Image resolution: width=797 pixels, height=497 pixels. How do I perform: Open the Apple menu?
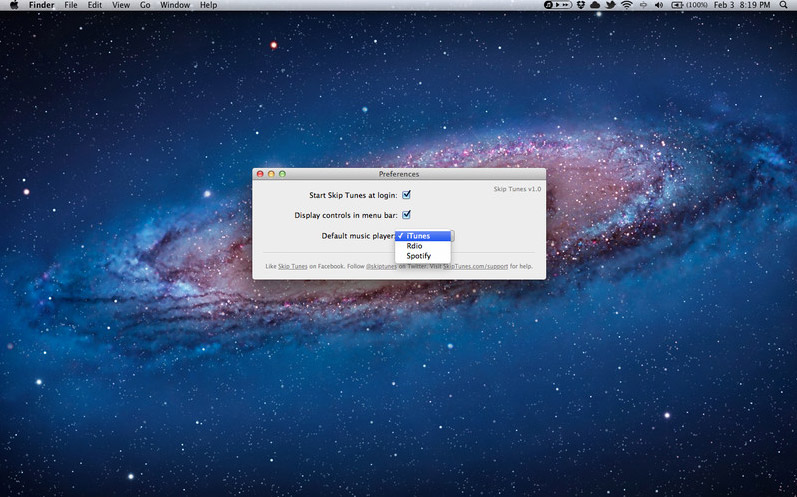click(13, 5)
